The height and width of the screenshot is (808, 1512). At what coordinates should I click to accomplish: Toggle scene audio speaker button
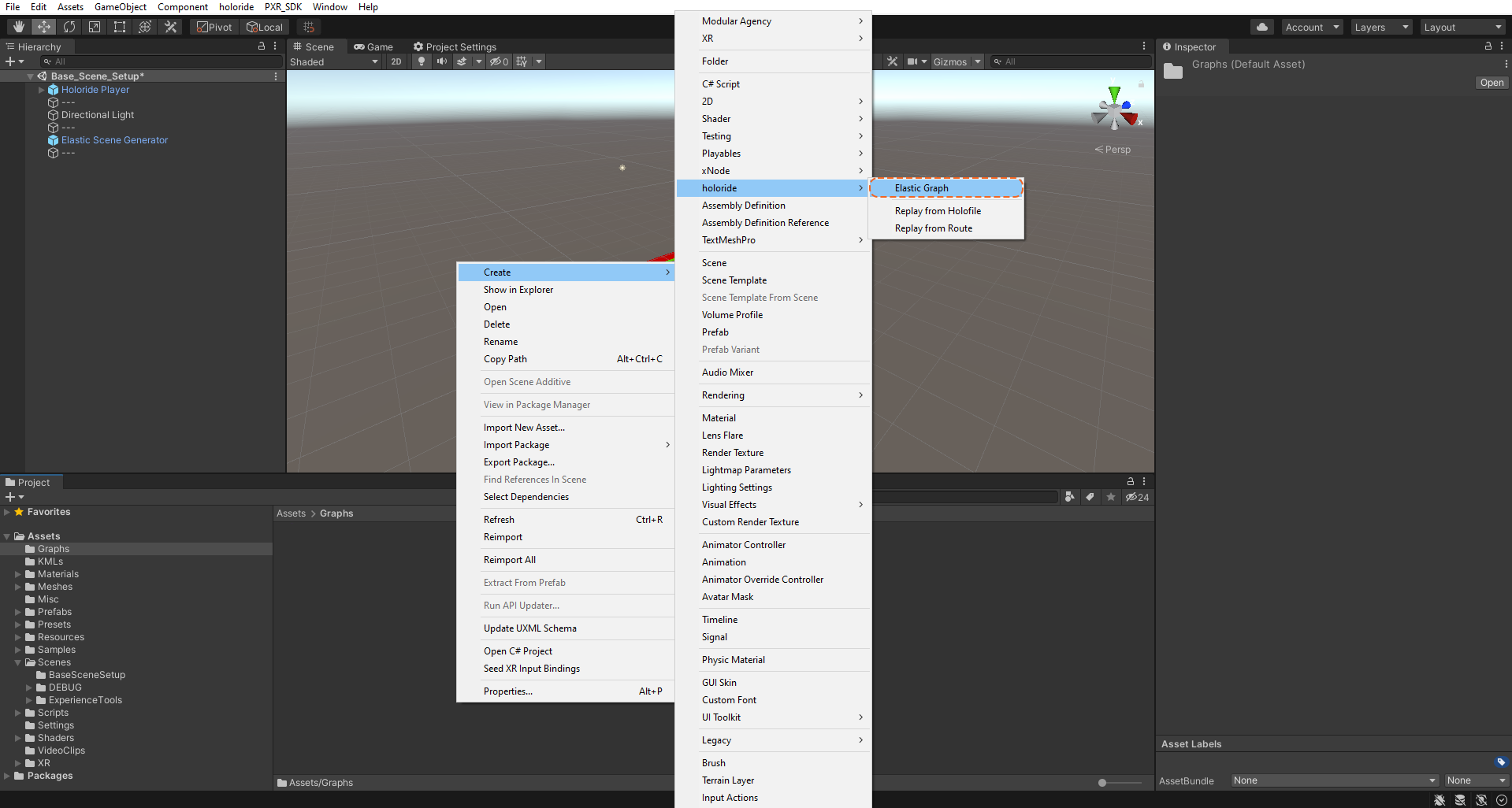point(441,61)
